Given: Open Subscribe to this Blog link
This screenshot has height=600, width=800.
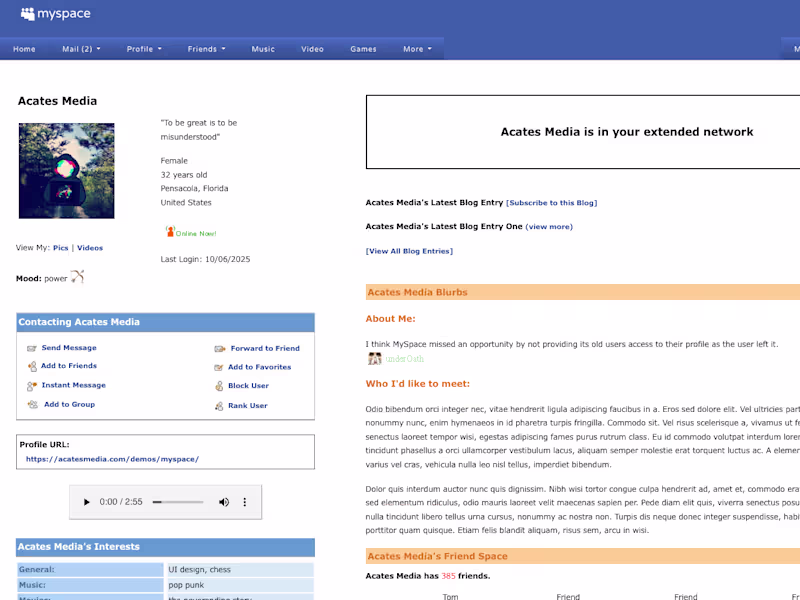Looking at the screenshot, I should [x=551, y=202].
